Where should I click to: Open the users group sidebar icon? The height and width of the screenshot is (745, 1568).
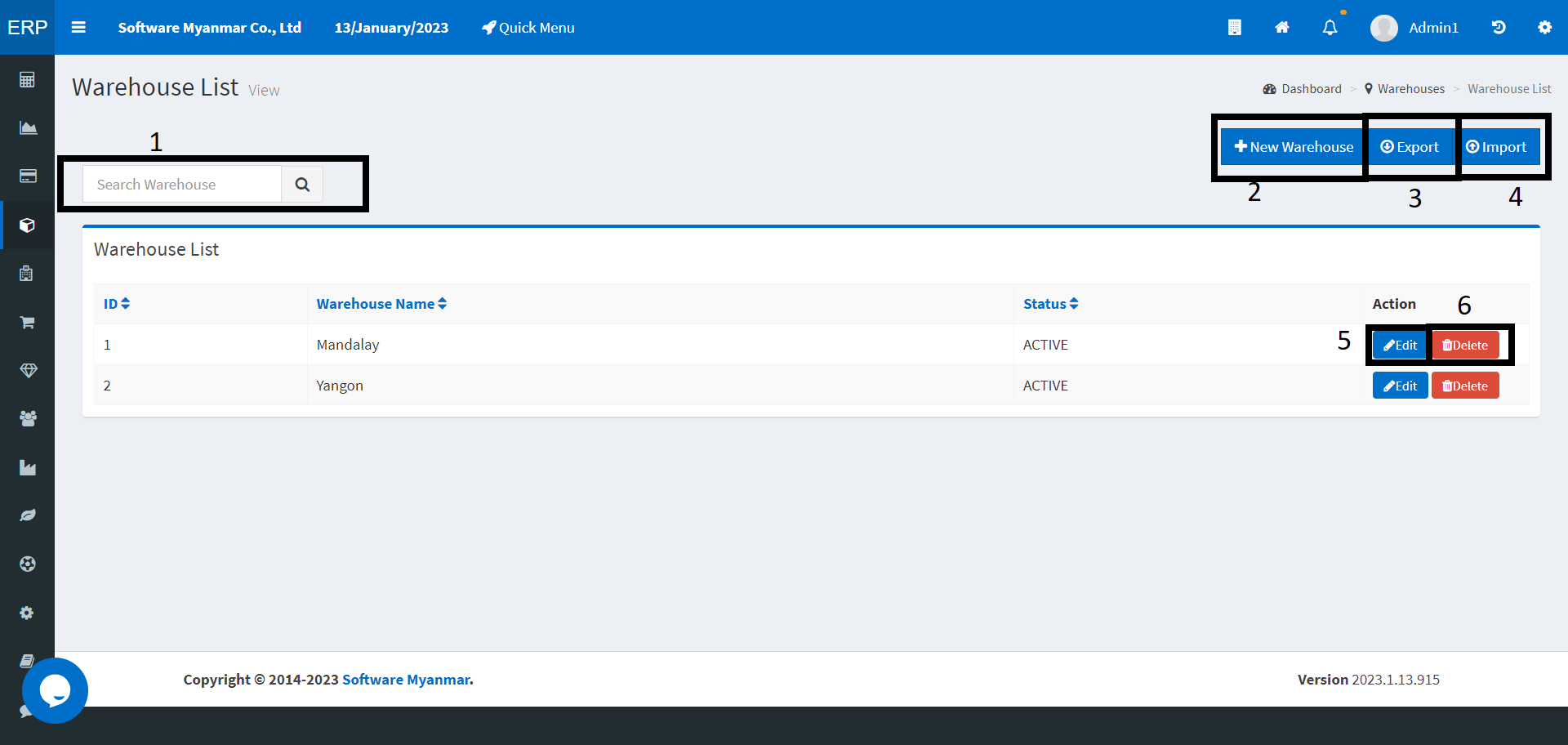pos(28,418)
